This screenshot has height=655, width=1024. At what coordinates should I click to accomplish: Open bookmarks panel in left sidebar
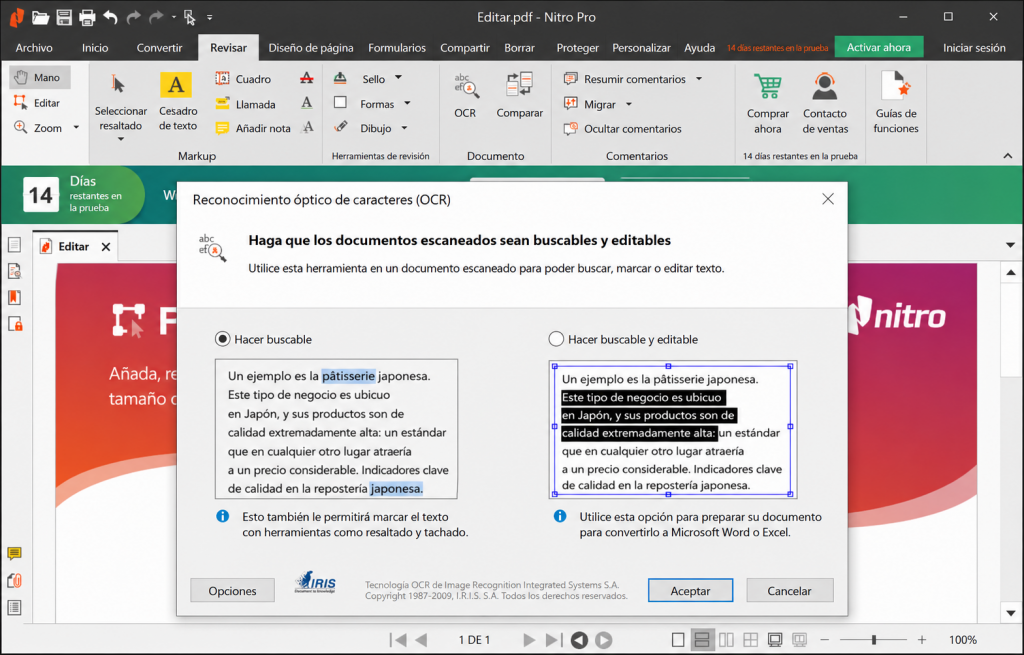pyautogui.click(x=14, y=298)
